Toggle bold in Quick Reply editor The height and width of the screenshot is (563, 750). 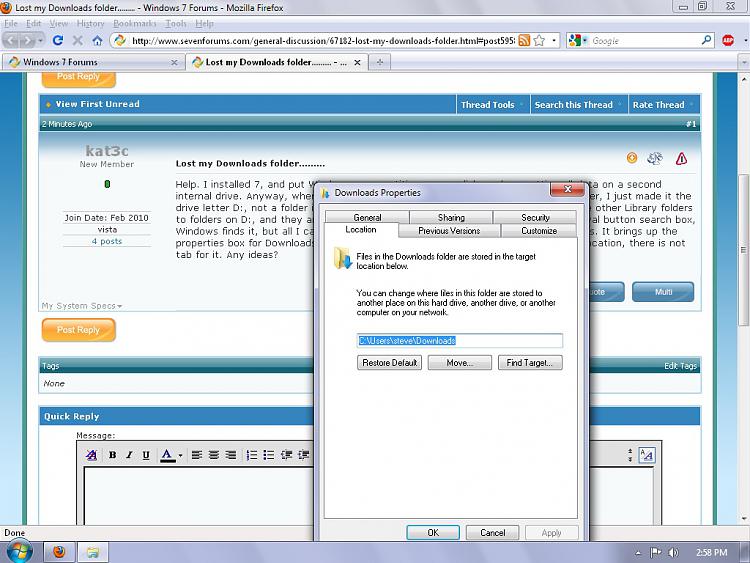click(x=112, y=455)
